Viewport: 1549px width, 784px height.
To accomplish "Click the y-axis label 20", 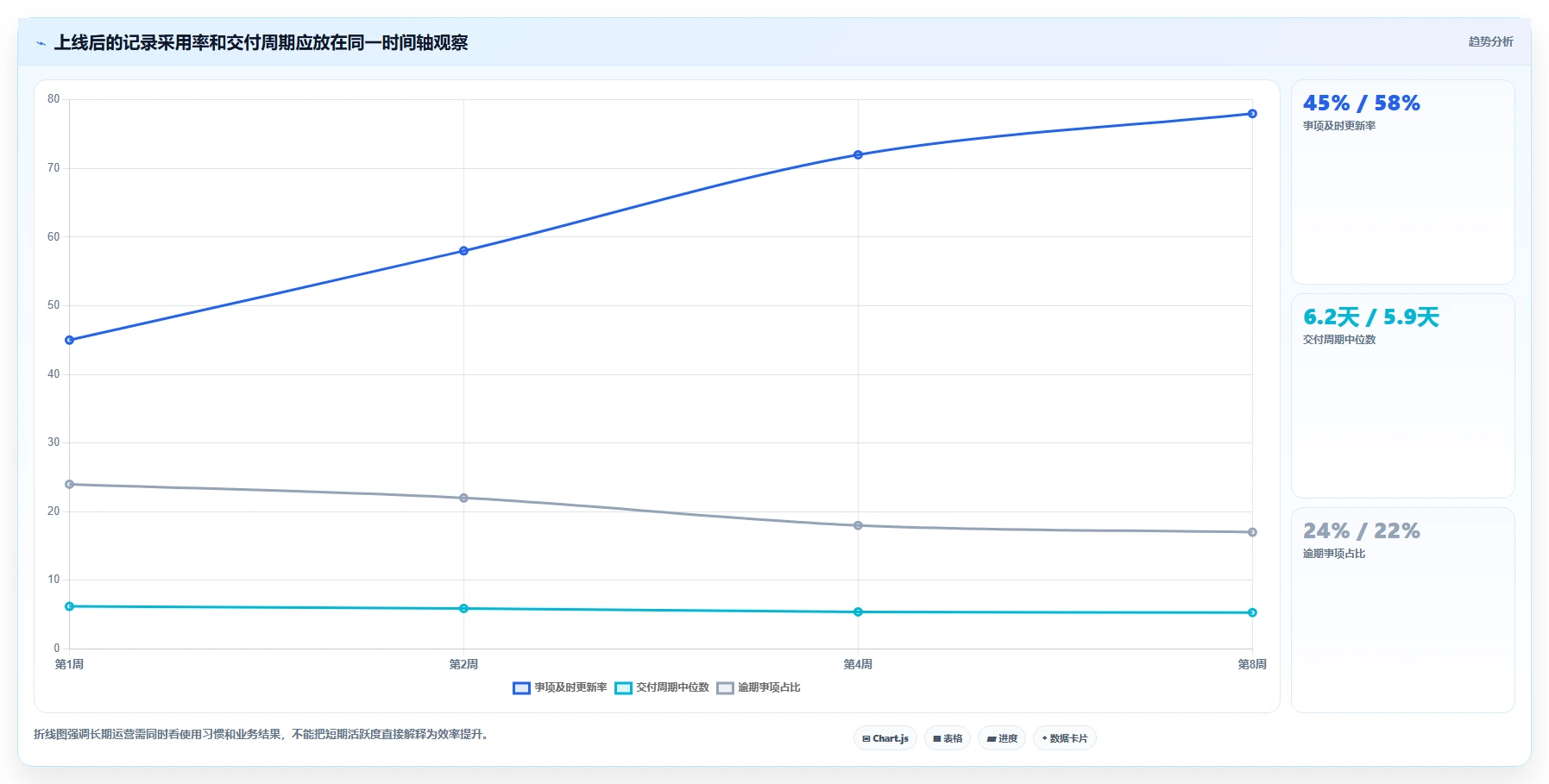I will (x=54, y=511).
